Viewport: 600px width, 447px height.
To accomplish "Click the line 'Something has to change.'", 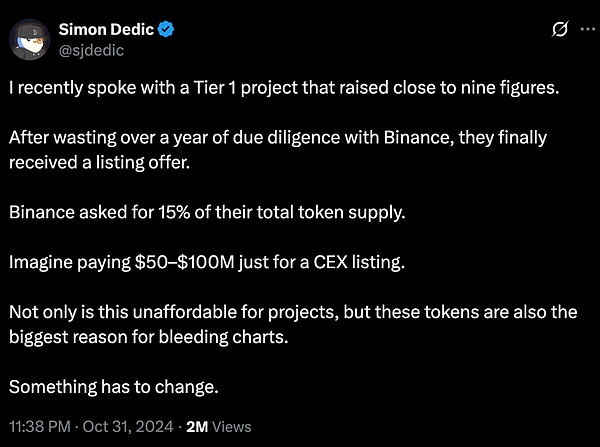I will [x=114, y=387].
